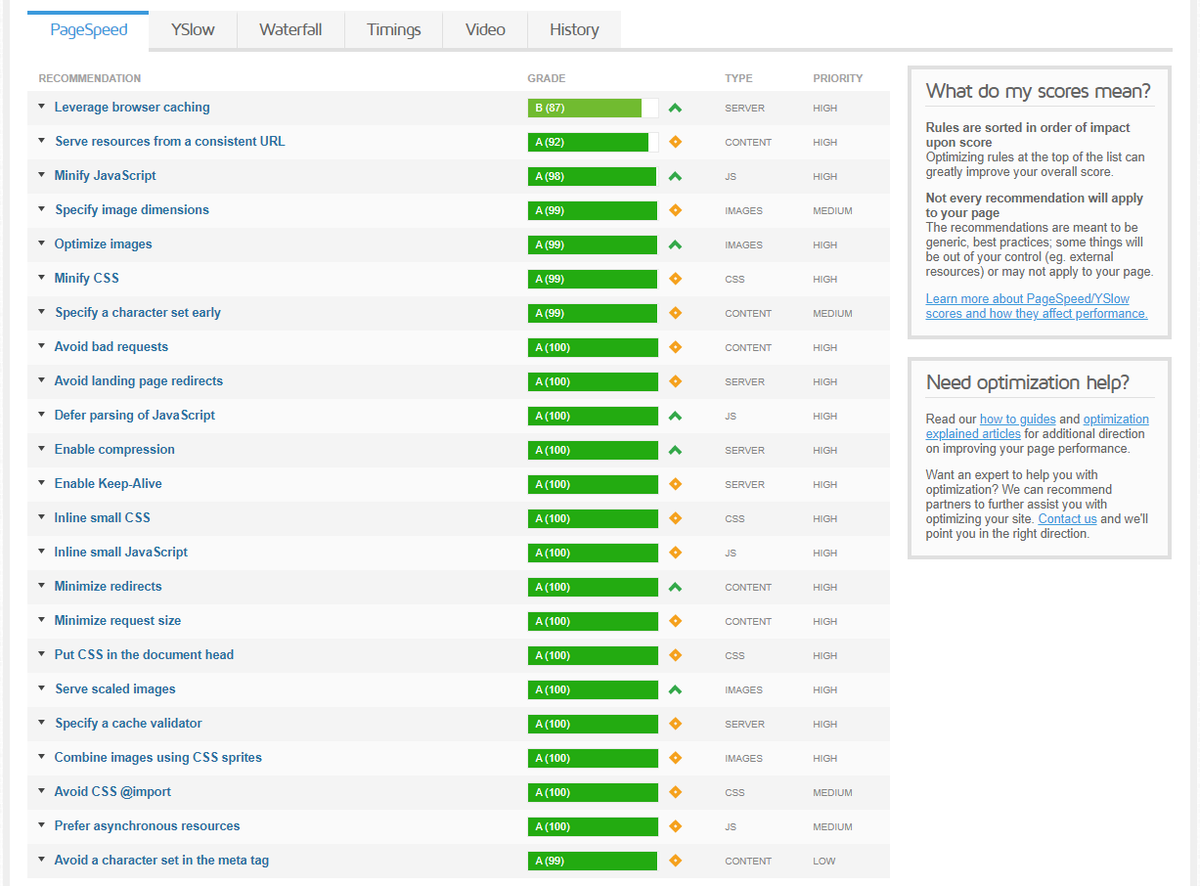Click the Contact us link
This screenshot has height=886, width=1200.
point(1067,518)
